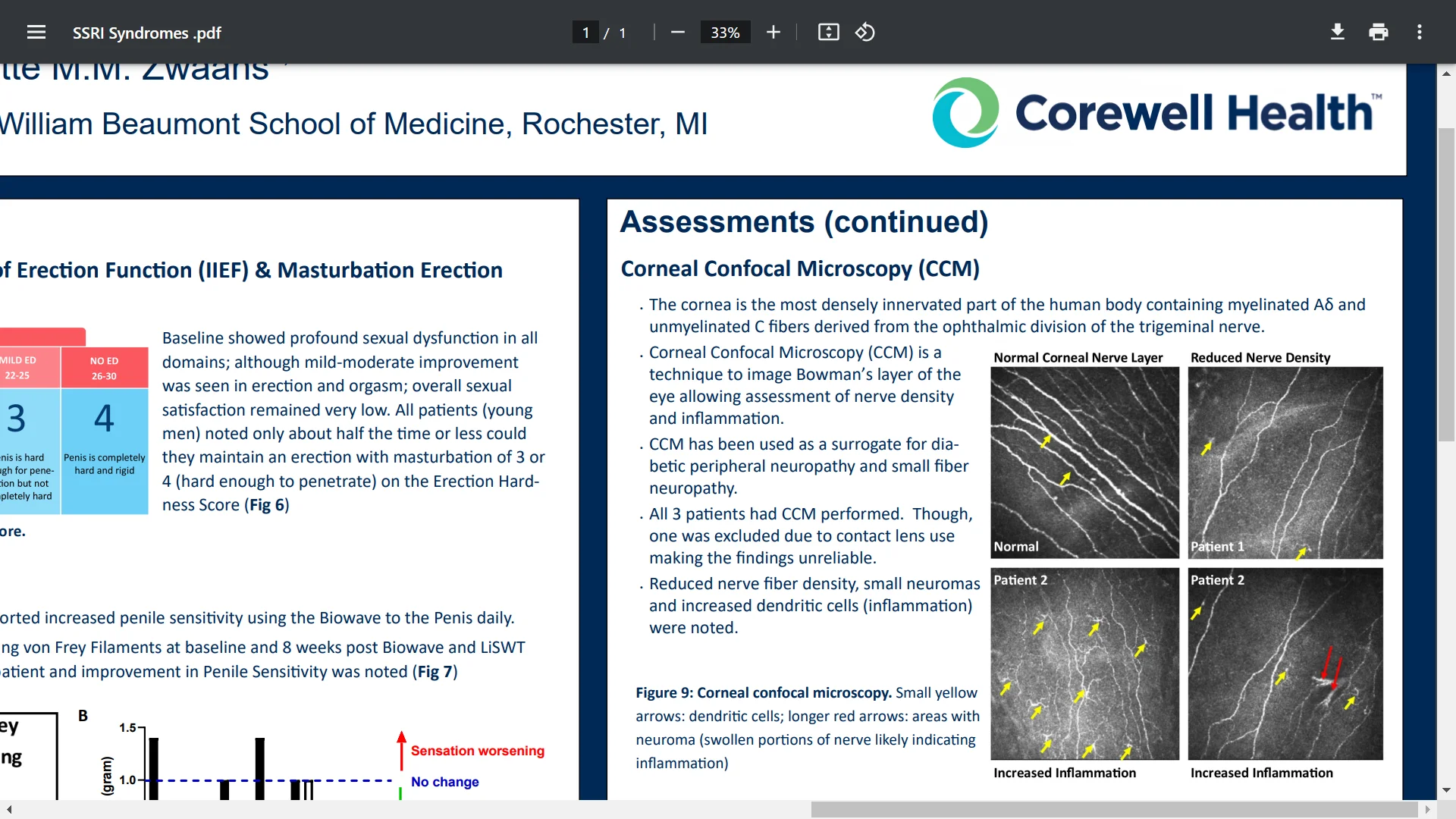Open the more actions menu

click(x=1420, y=32)
